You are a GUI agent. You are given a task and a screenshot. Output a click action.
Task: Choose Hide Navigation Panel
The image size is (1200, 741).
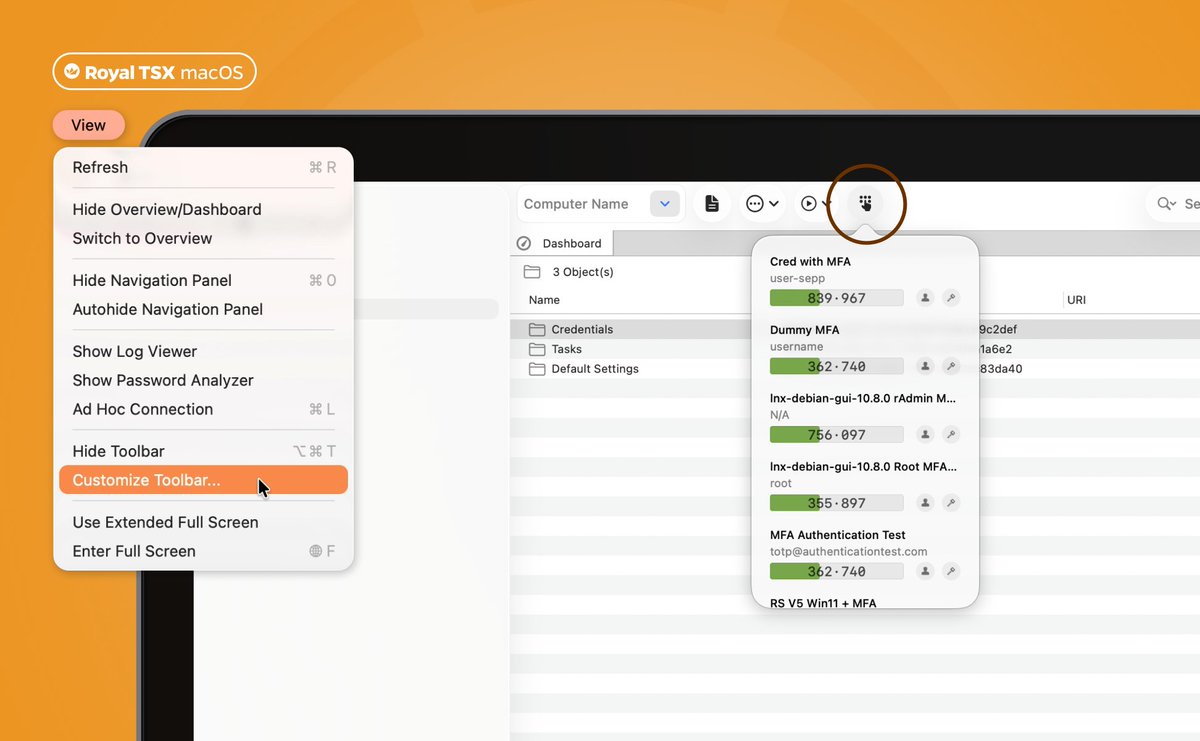coord(203,280)
